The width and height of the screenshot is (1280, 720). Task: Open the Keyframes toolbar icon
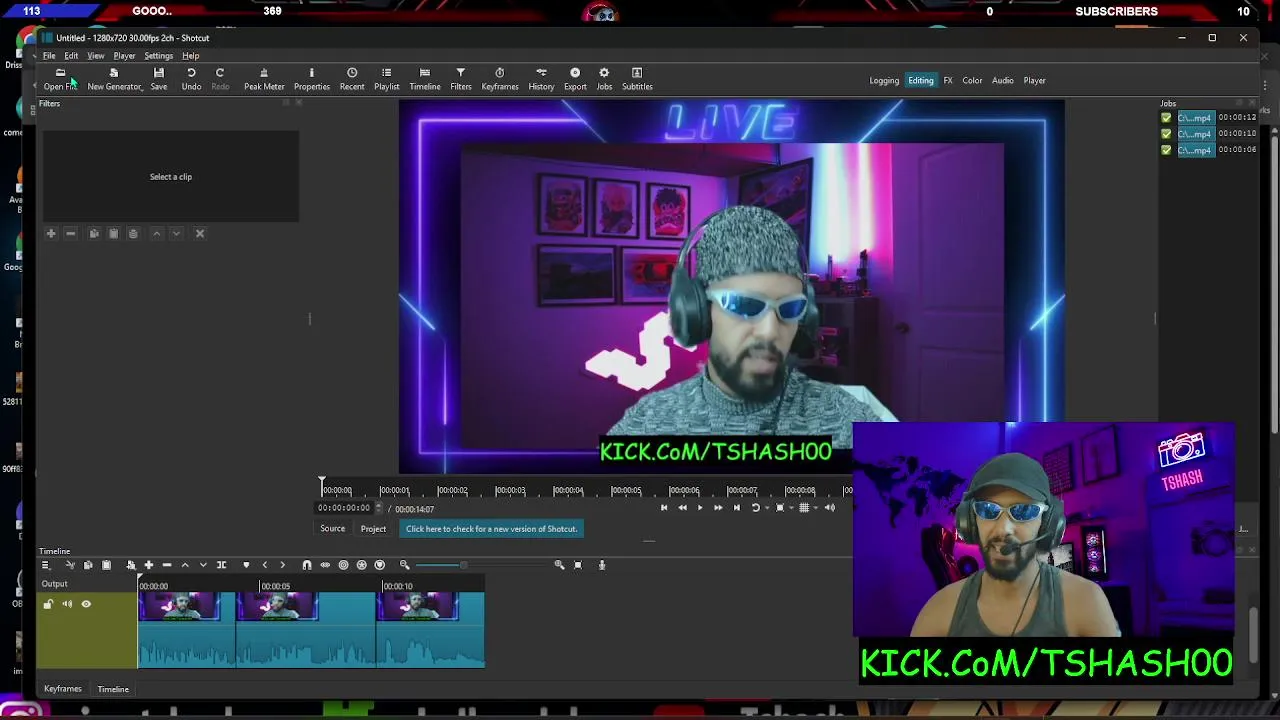pyautogui.click(x=500, y=79)
